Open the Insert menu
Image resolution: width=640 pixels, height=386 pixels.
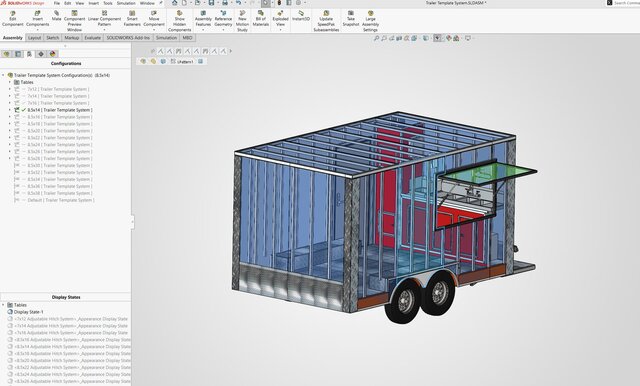click(93, 3)
